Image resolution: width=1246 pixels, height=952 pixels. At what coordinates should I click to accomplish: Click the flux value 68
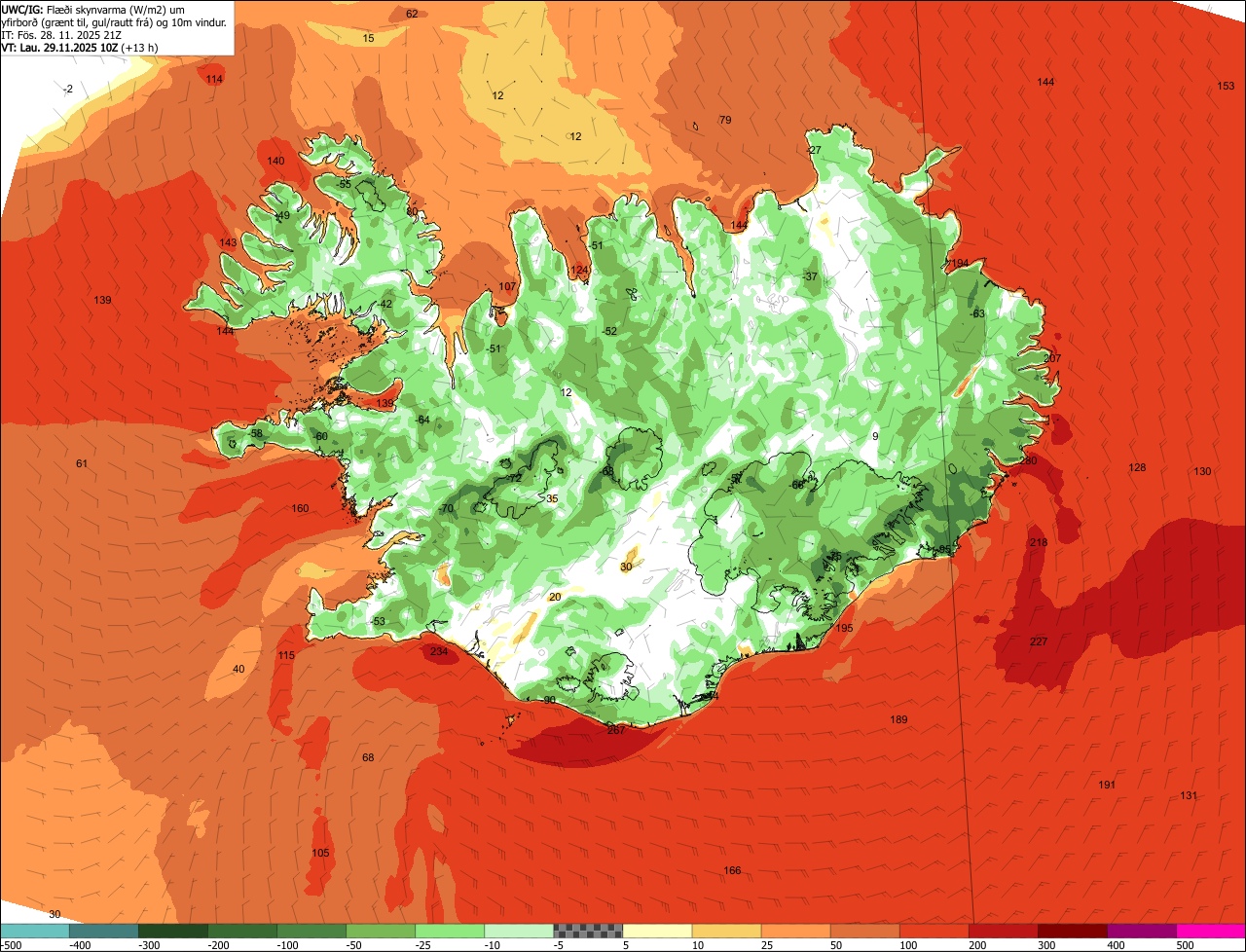coord(368,757)
